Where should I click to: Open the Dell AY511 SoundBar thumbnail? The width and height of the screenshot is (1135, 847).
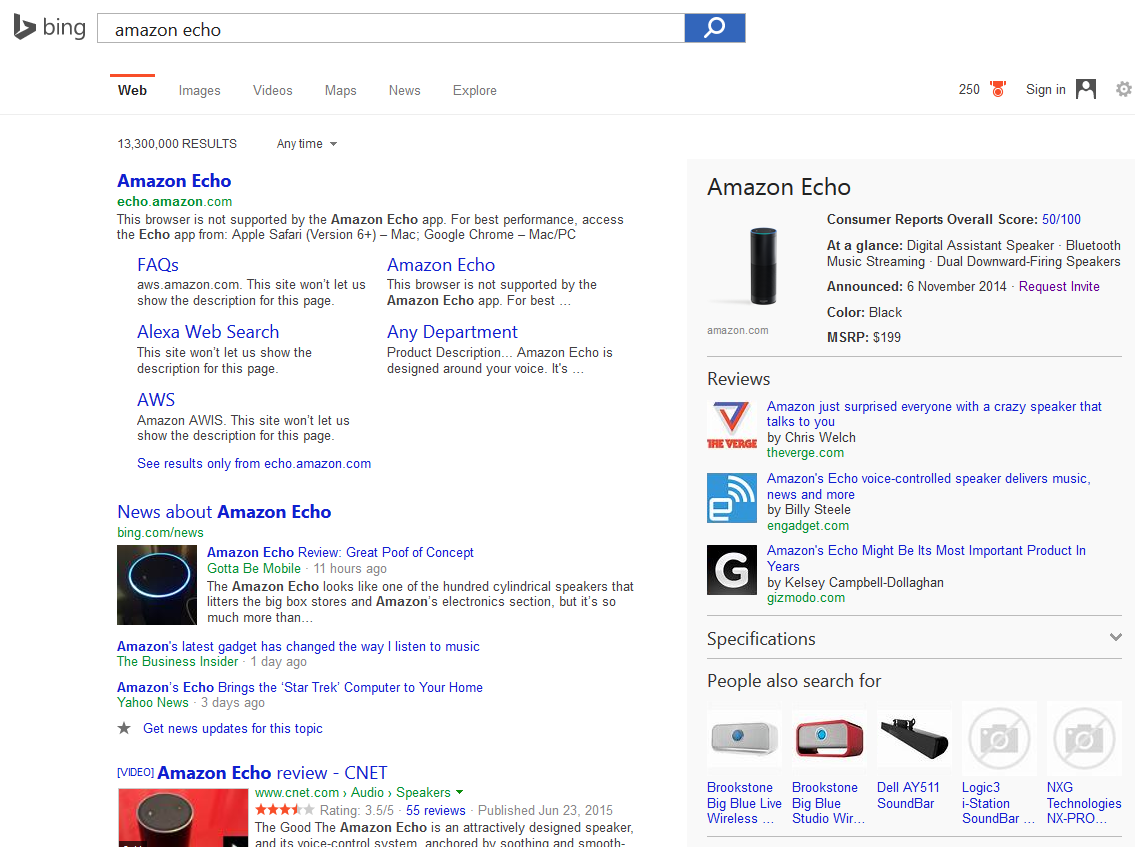tap(914, 739)
